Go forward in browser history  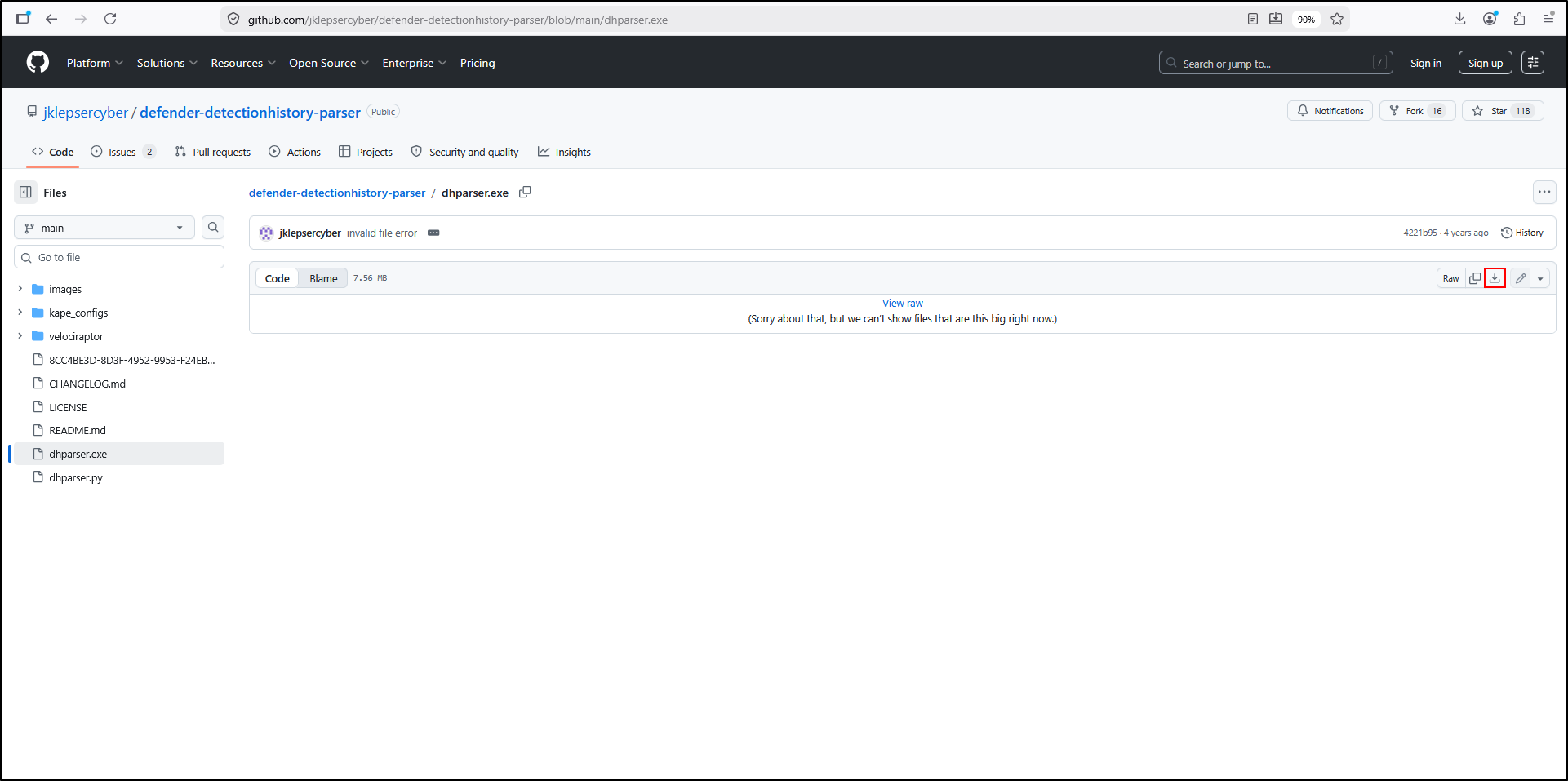click(x=81, y=19)
